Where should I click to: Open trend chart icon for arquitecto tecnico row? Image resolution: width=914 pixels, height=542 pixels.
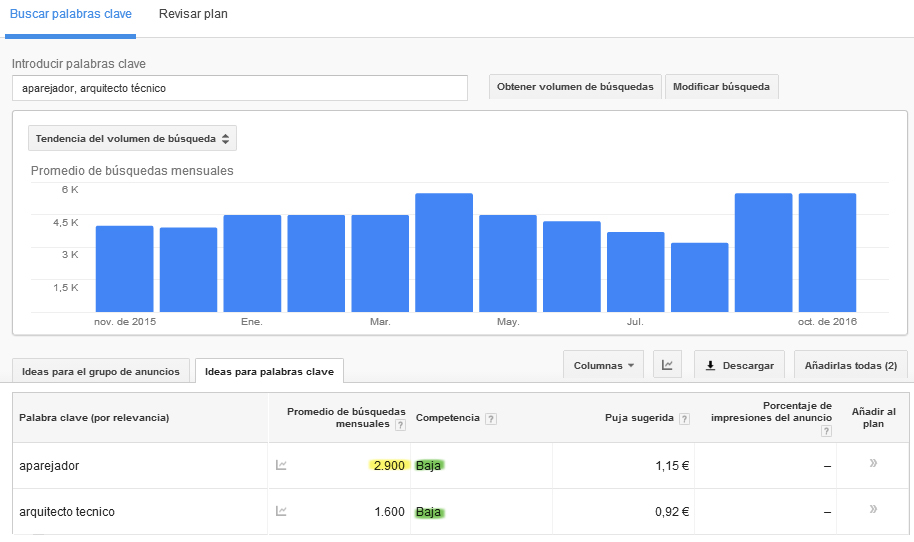point(281,511)
